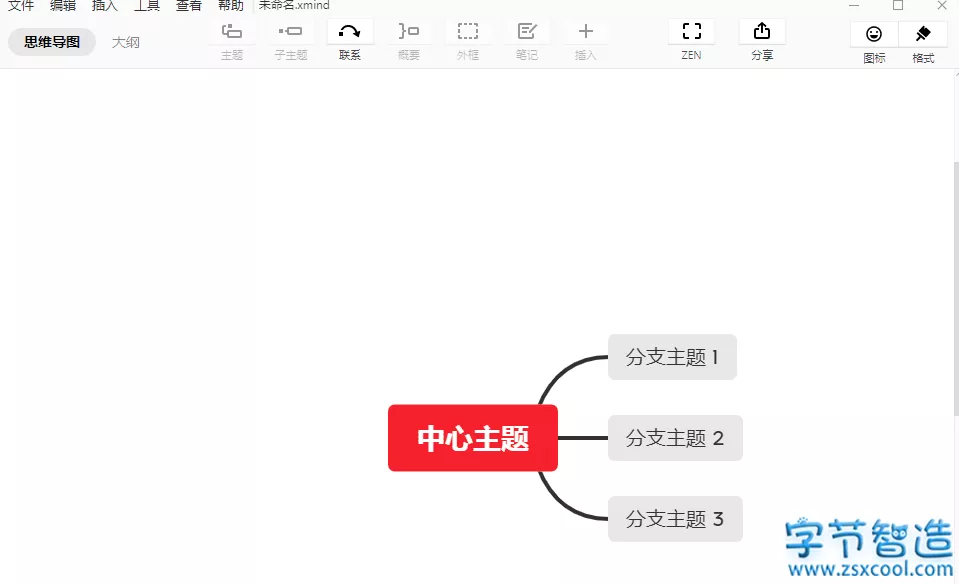Select the red 中心主题 central node
959x584 pixels.
(x=472, y=437)
